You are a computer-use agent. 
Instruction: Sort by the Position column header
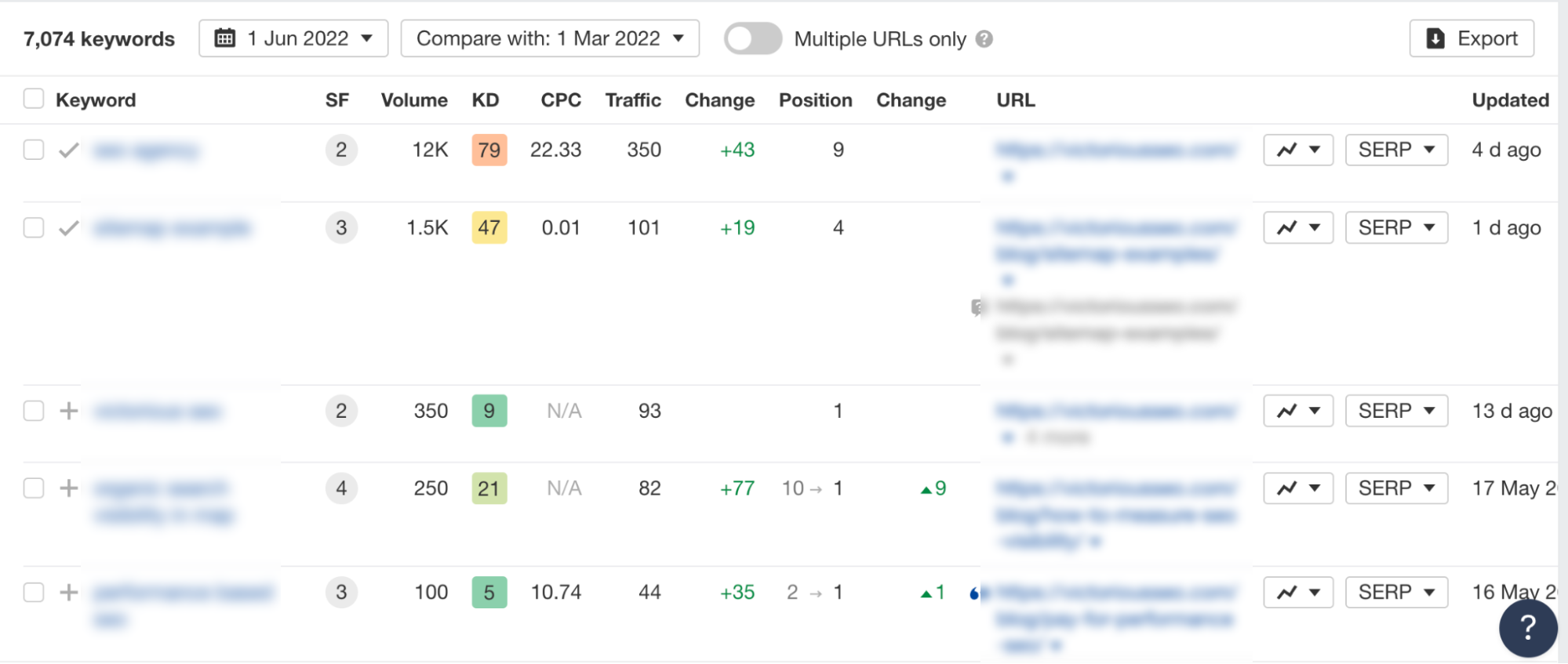[815, 100]
